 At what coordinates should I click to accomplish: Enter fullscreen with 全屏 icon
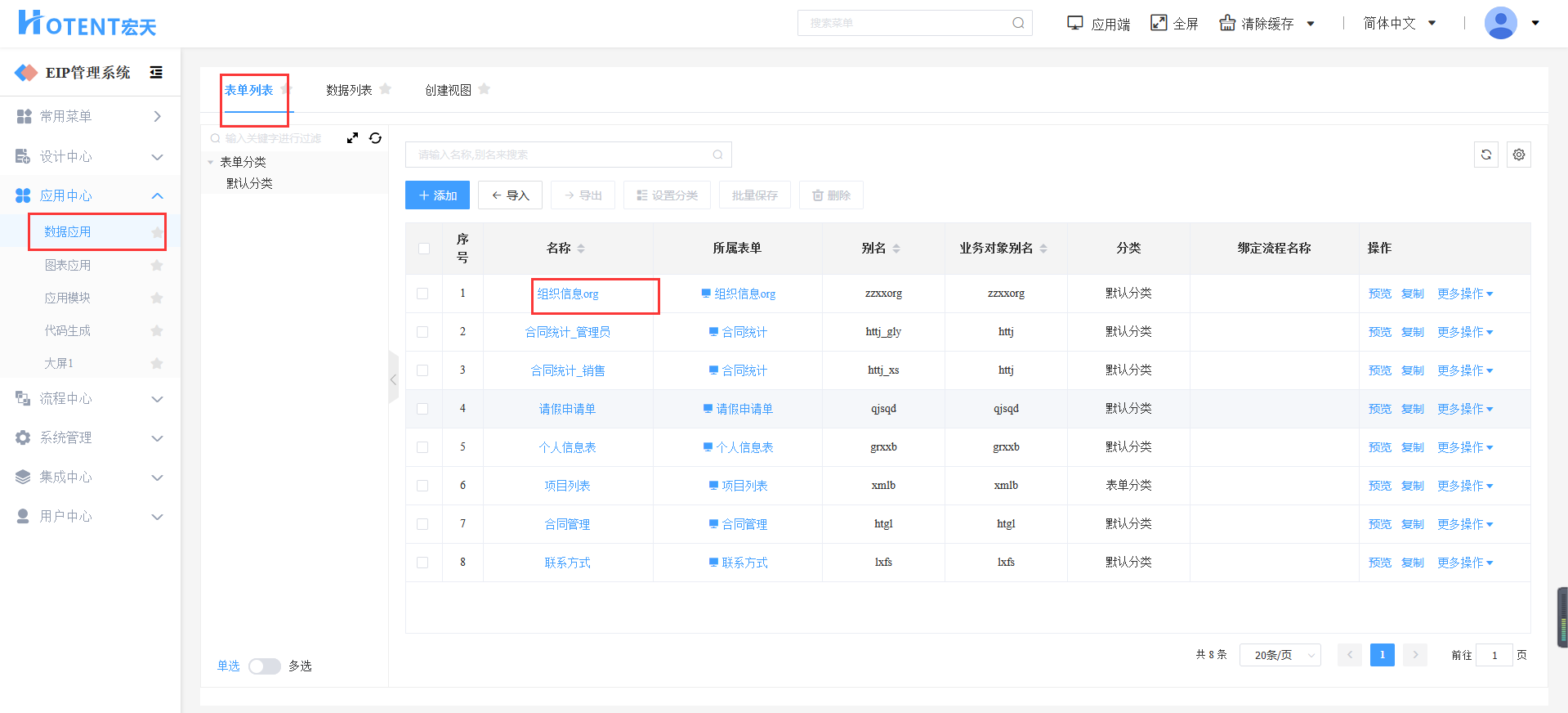1159,23
